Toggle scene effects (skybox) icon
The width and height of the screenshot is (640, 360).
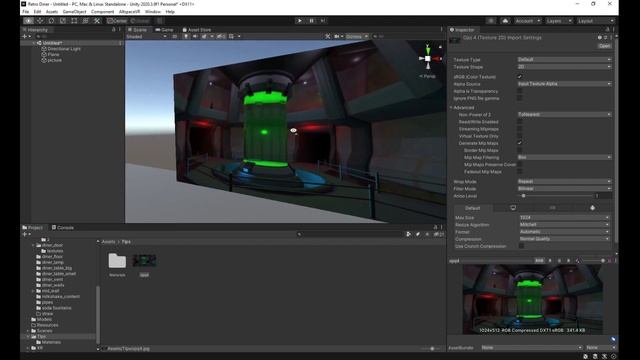[204, 36]
